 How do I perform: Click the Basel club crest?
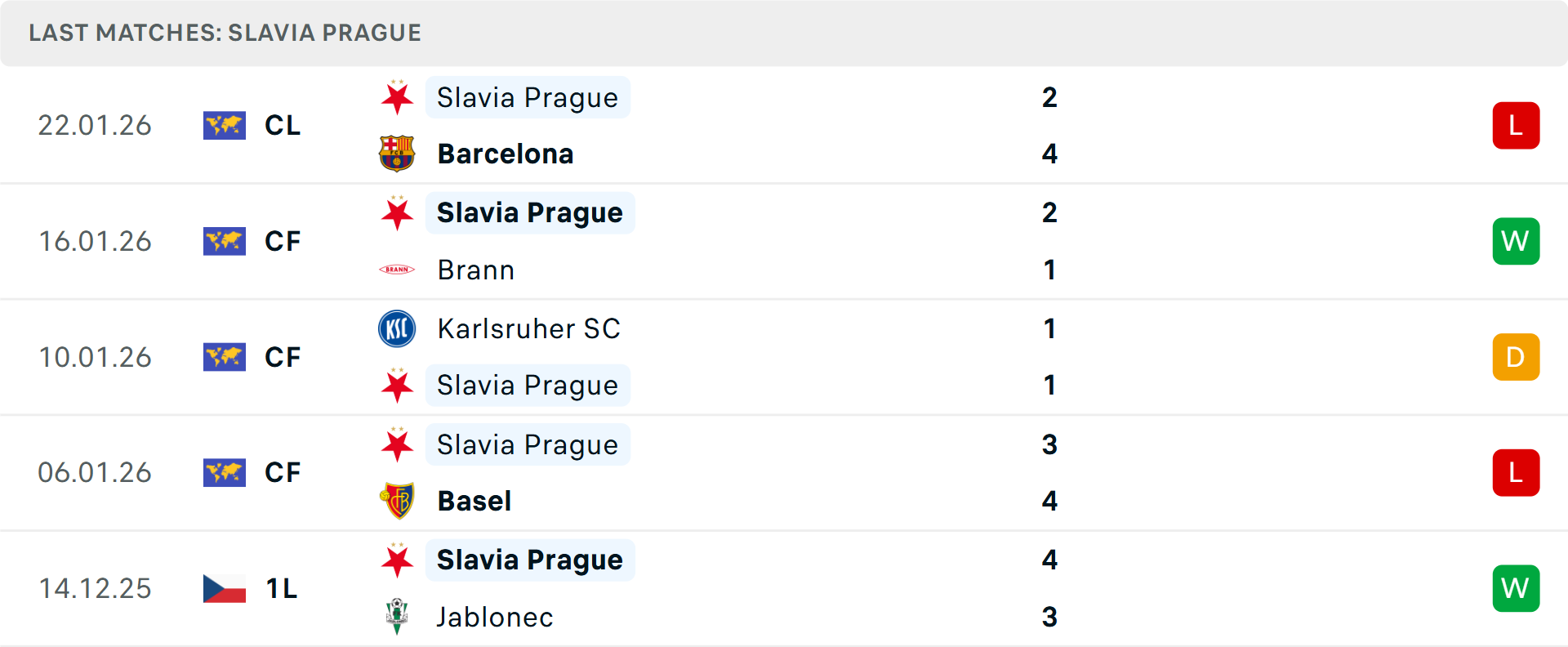tap(398, 500)
